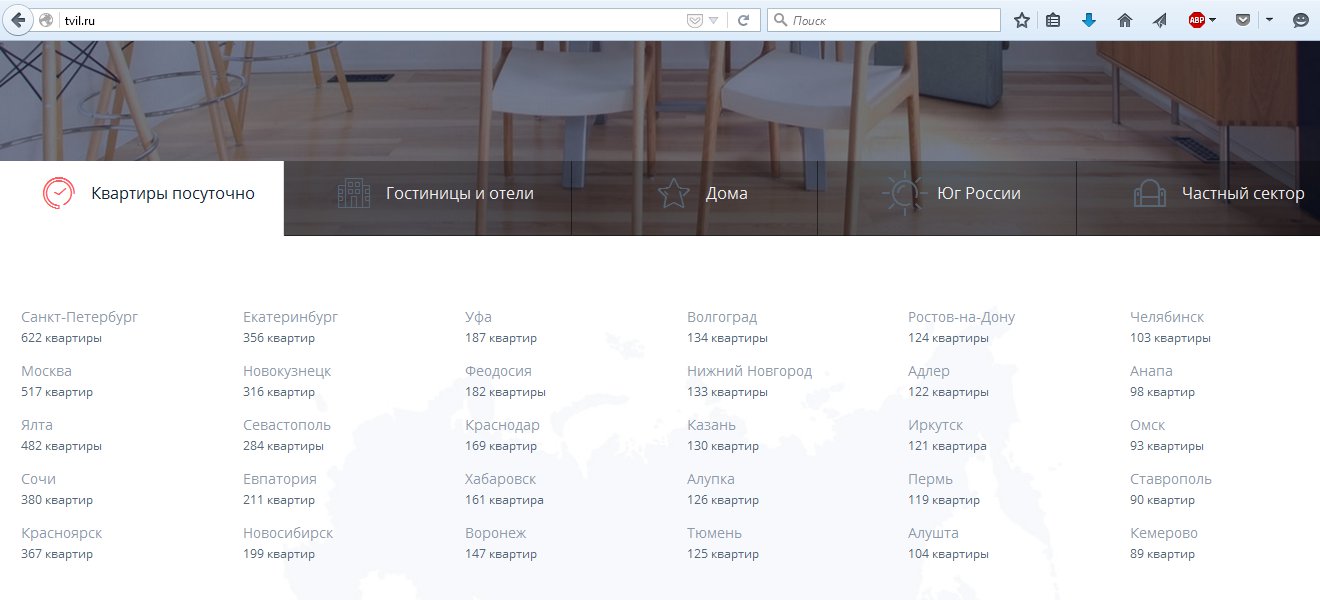Open the Анапа city link
Viewport: 1320px width, 600px height.
pos(1151,371)
